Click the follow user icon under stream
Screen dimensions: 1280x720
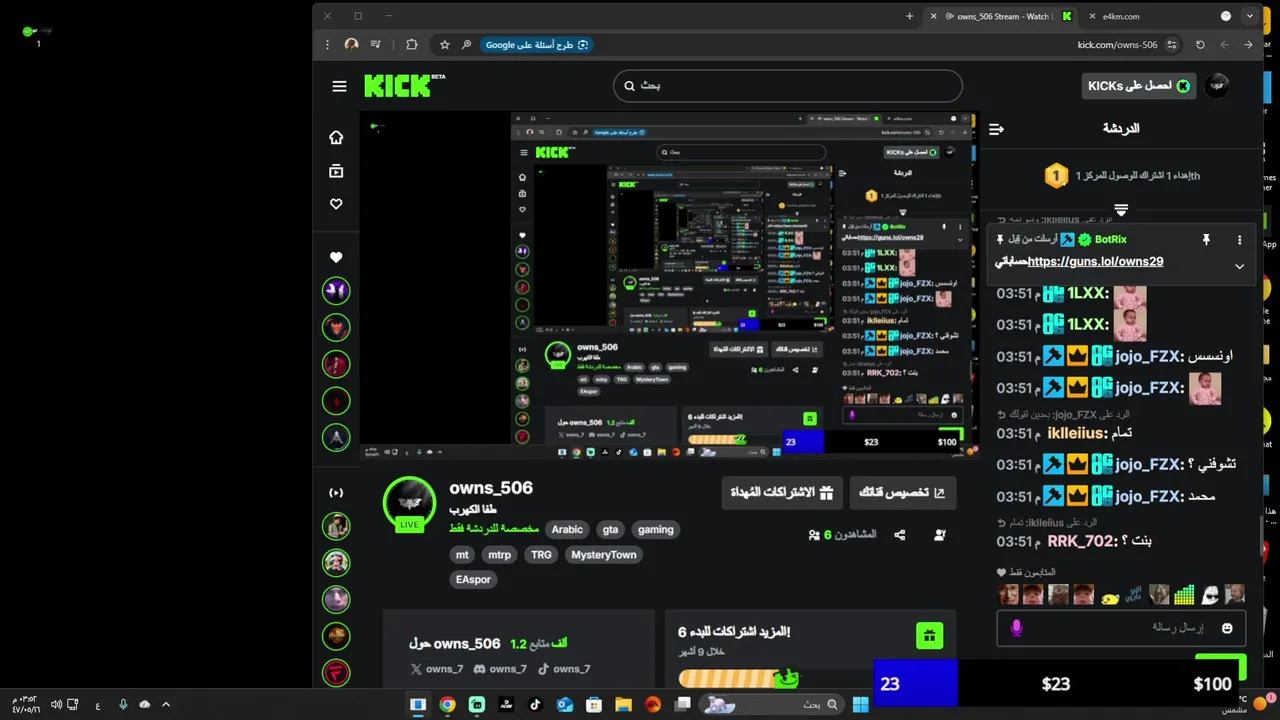(x=940, y=535)
